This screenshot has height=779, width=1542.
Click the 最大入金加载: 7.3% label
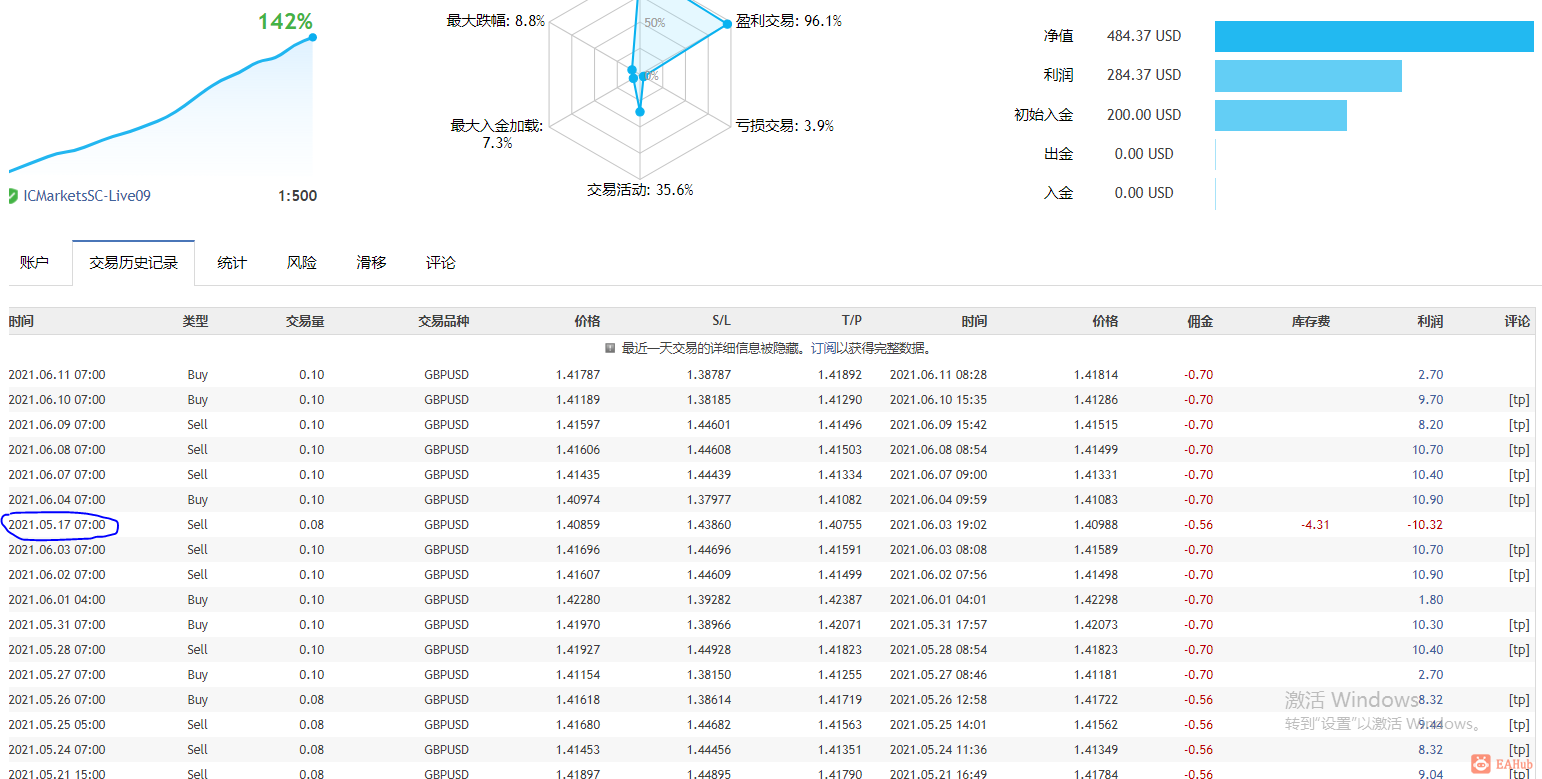497,134
